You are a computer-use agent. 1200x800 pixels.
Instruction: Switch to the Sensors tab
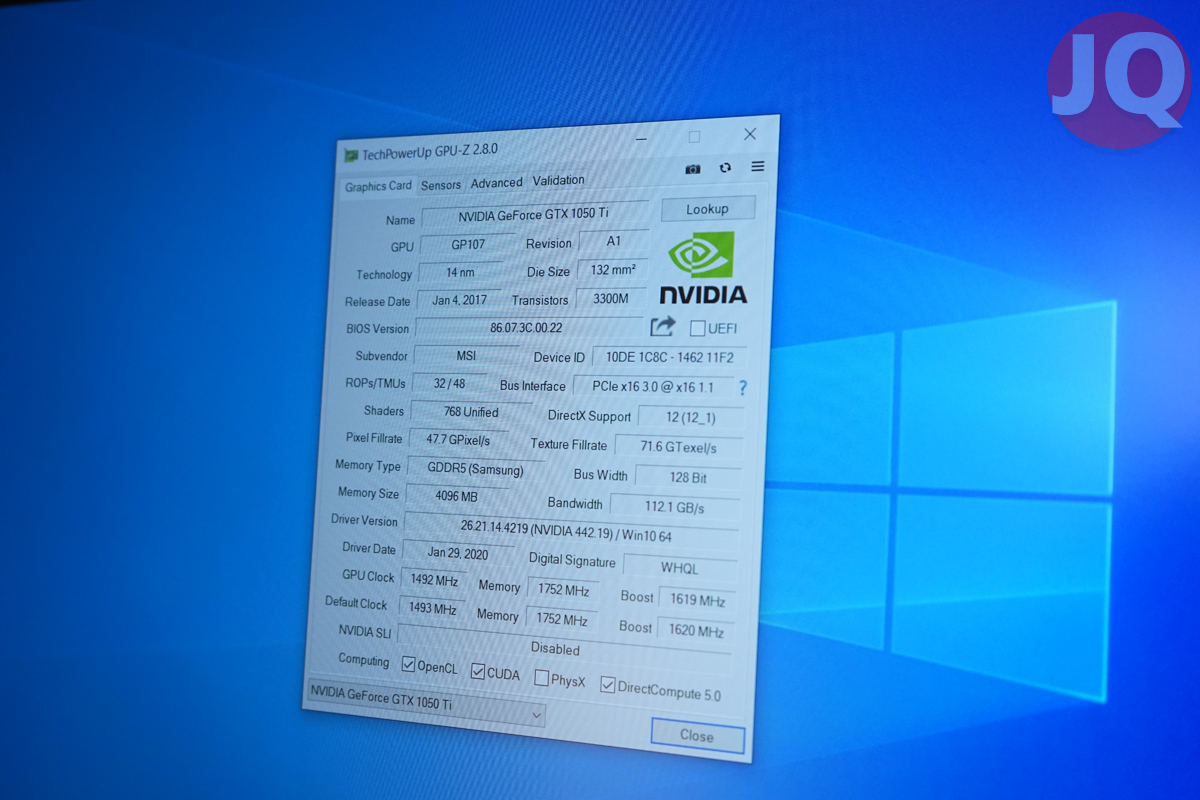[x=441, y=185]
